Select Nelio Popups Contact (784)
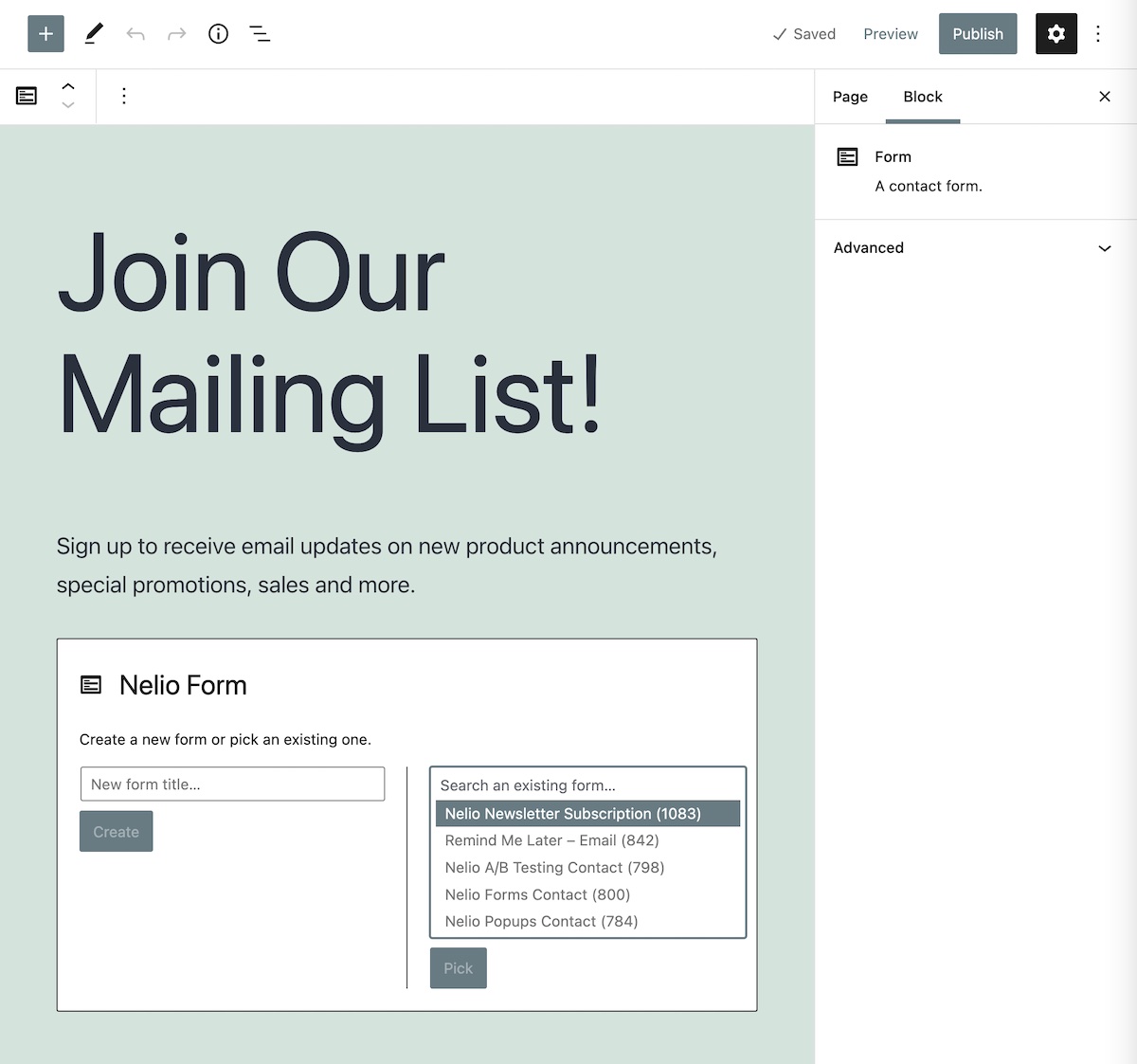The height and width of the screenshot is (1064, 1137). click(587, 922)
